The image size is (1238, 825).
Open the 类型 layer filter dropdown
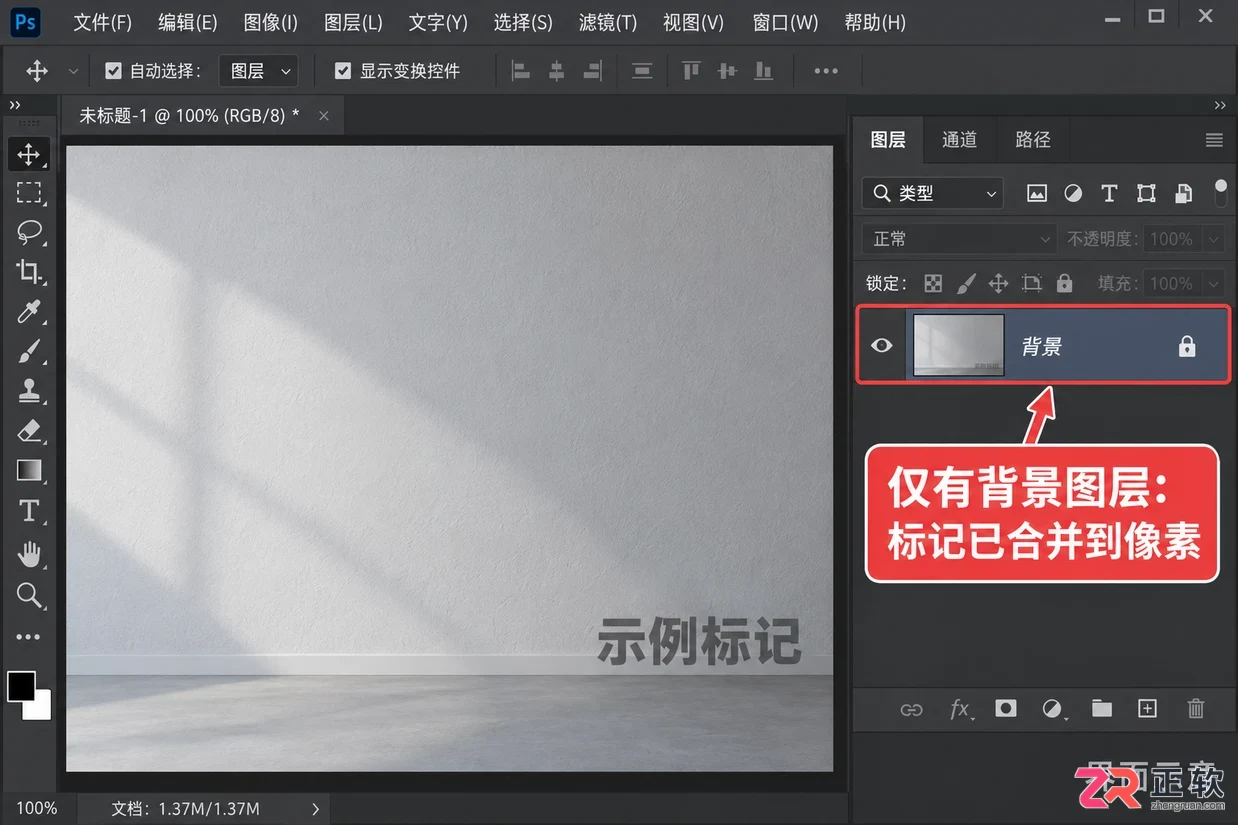(x=933, y=193)
